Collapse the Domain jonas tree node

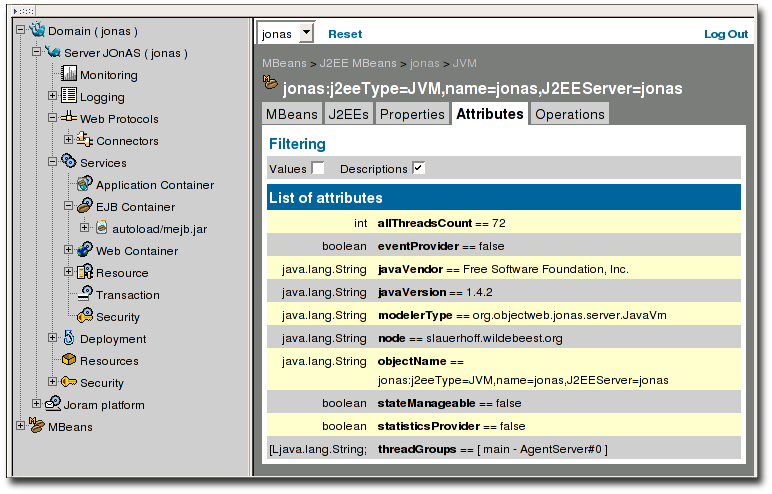21,30
